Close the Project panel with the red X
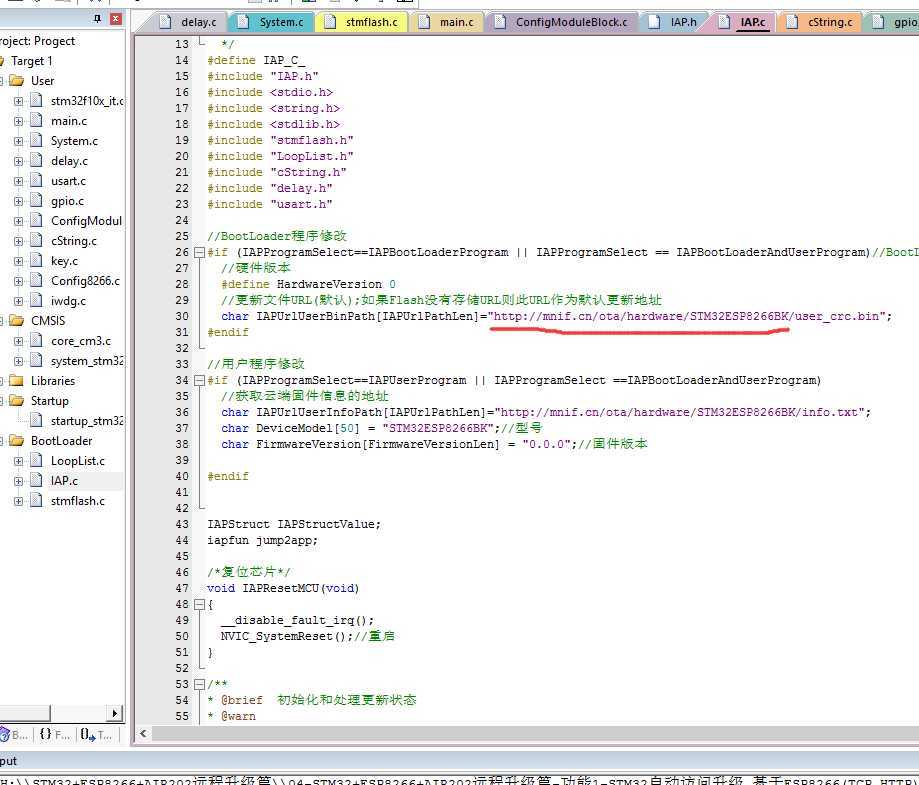 (x=115, y=19)
